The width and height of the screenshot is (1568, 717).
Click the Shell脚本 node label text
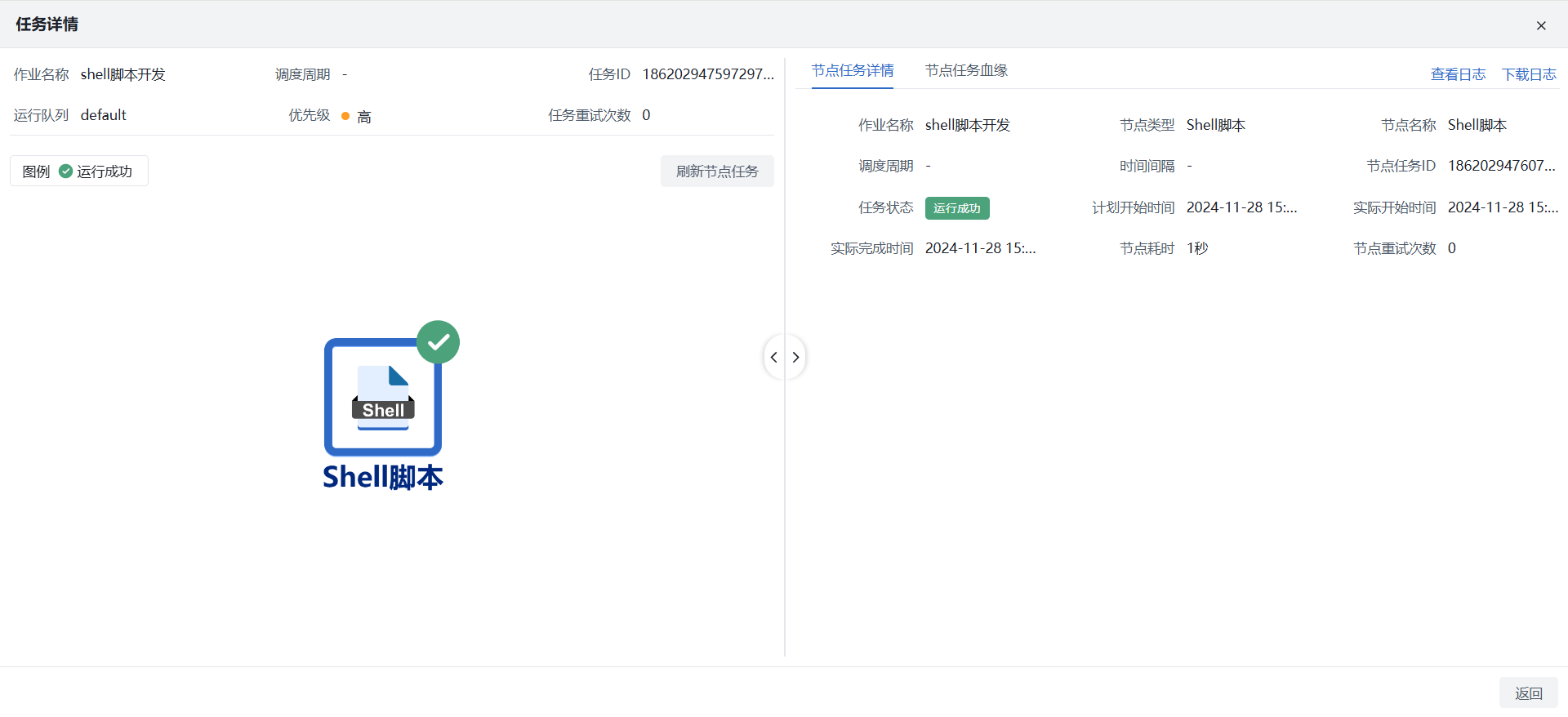point(383,477)
